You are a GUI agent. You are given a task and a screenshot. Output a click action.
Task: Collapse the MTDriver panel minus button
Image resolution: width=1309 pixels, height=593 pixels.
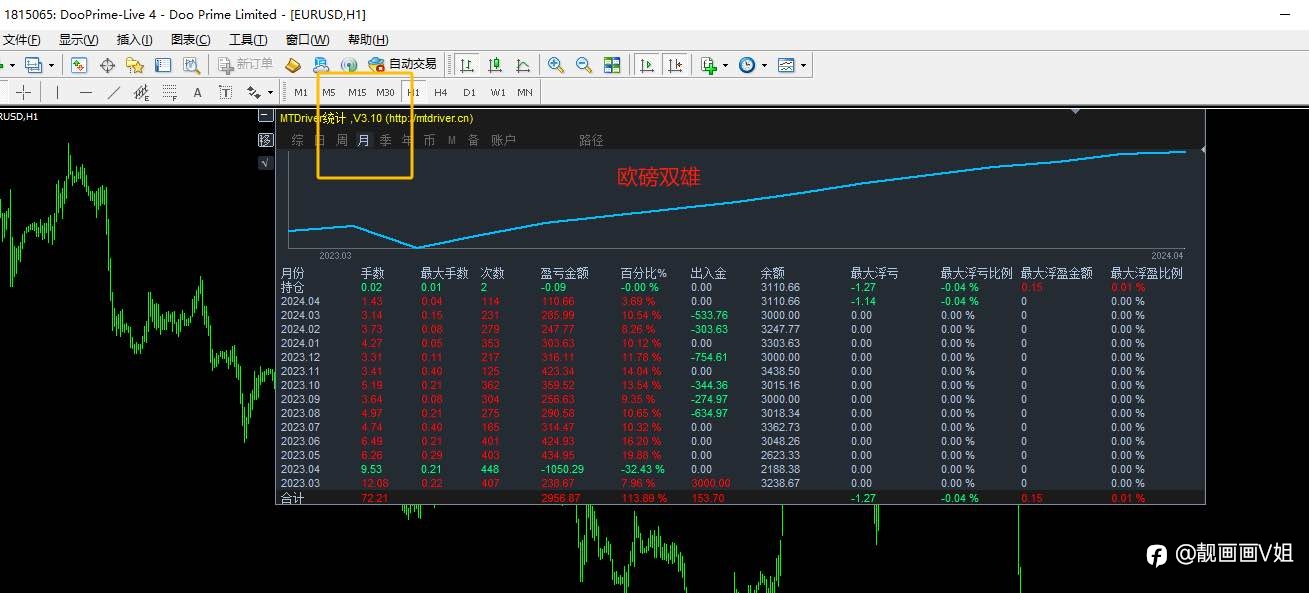tap(265, 116)
